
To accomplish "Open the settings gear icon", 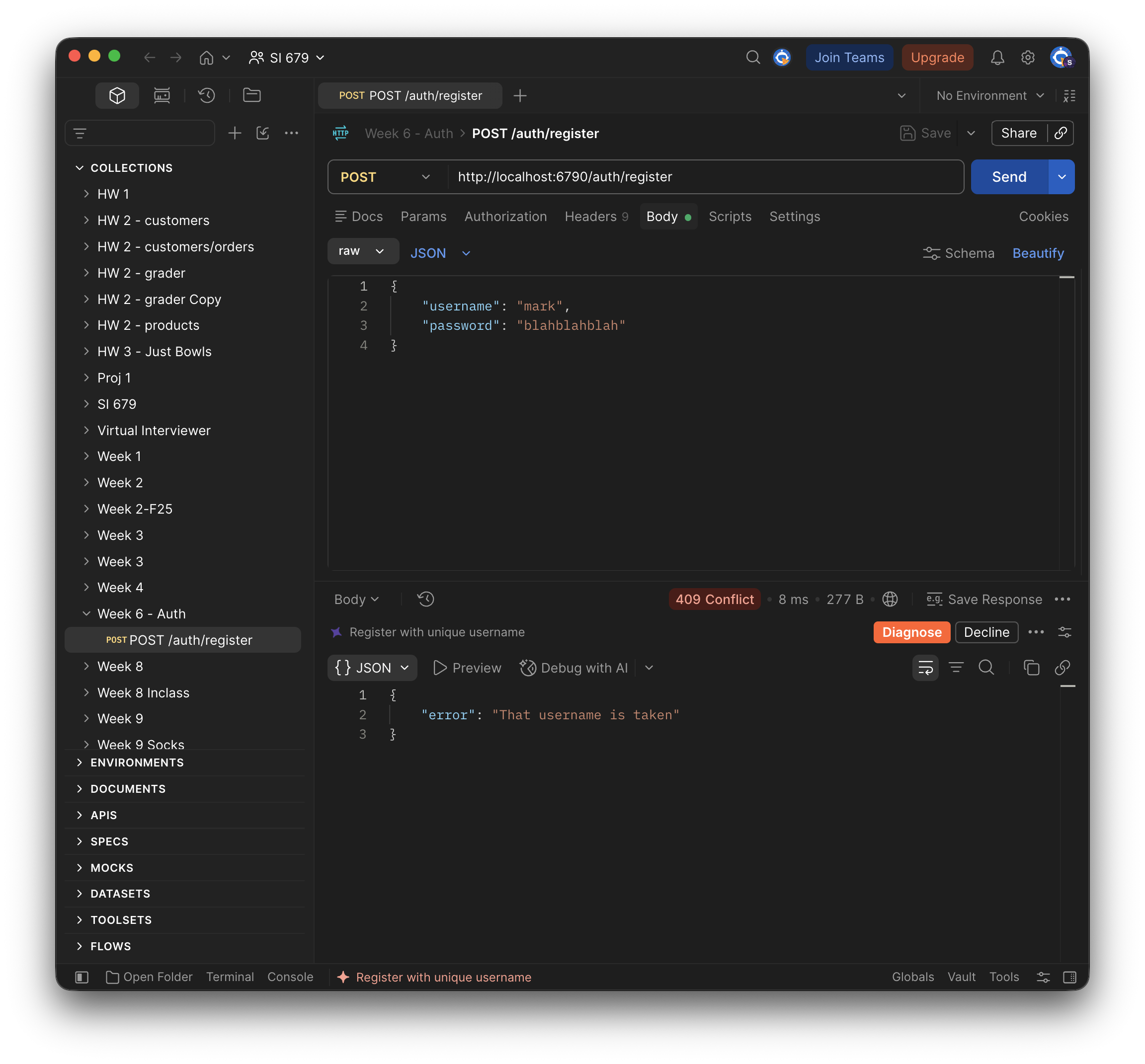I will coord(1028,58).
